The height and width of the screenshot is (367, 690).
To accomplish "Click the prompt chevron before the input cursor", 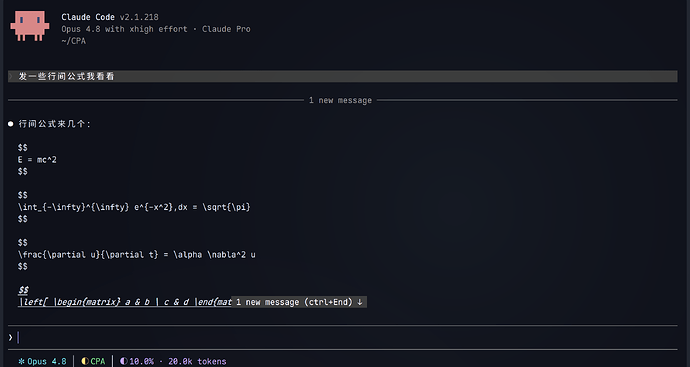I will tap(11, 338).
